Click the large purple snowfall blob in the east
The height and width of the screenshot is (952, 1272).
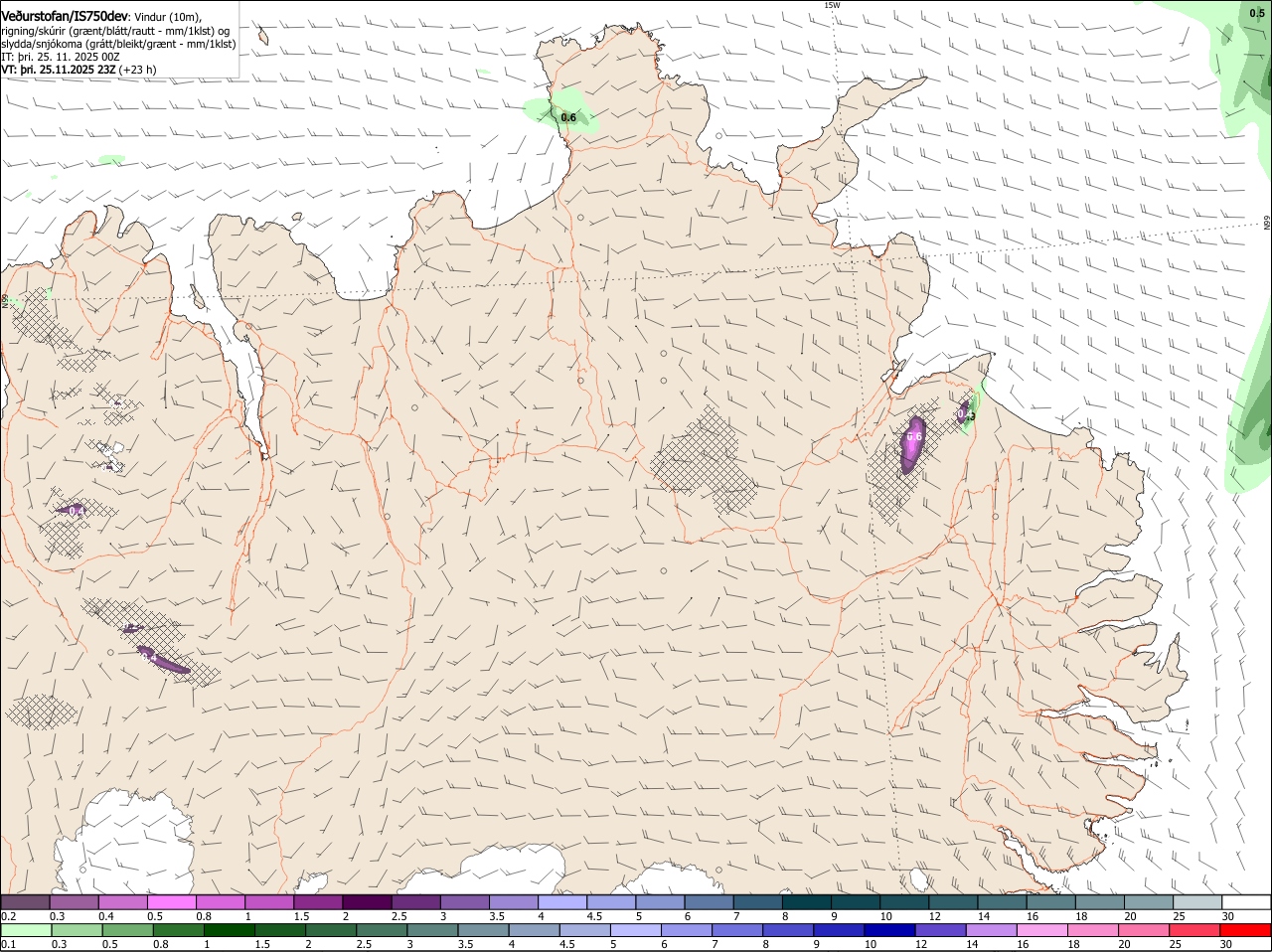(x=913, y=444)
